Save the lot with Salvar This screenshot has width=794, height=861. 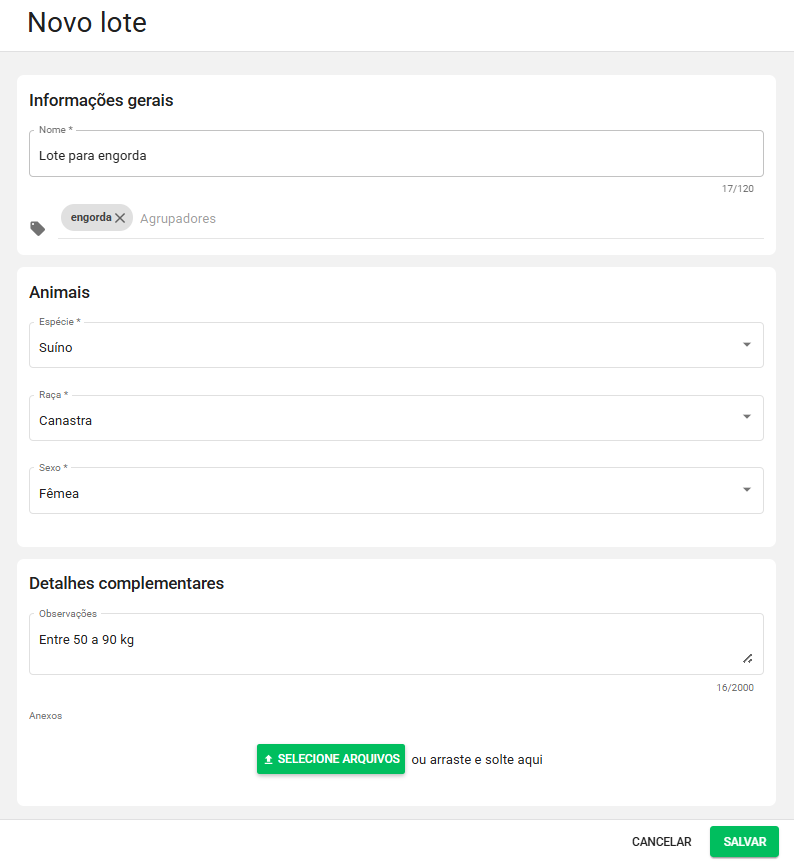(x=744, y=842)
